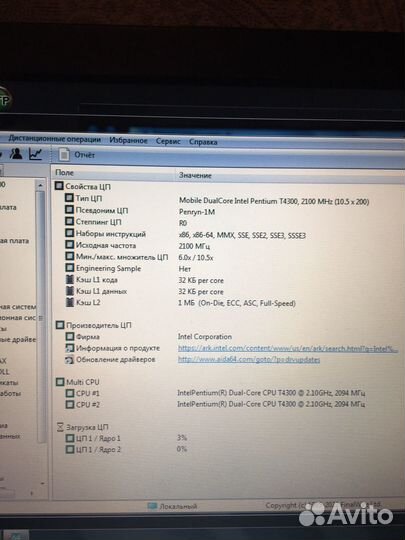Select the Multi CPU group icon
The height and width of the screenshot is (540, 405).
coord(60,382)
